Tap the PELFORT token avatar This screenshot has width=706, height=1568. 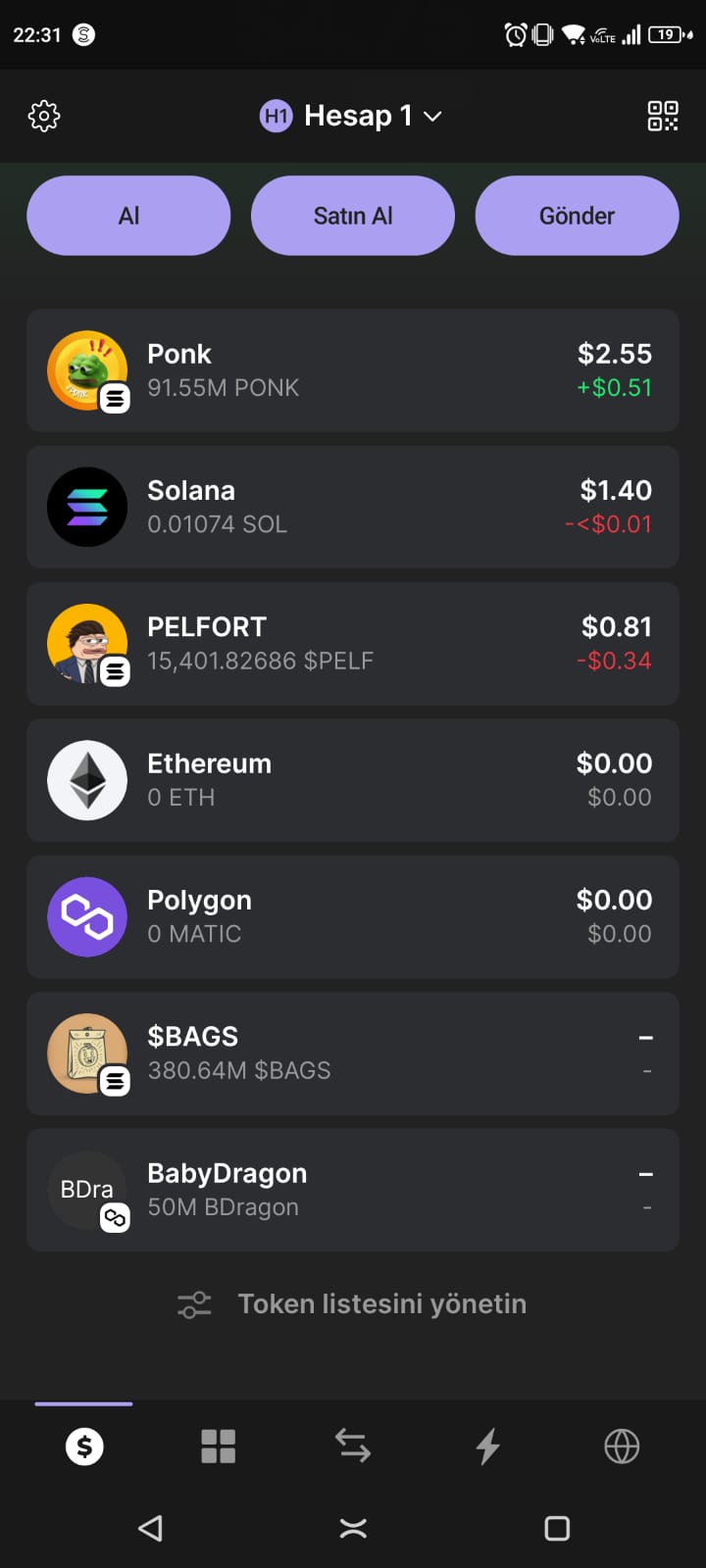[x=87, y=644]
